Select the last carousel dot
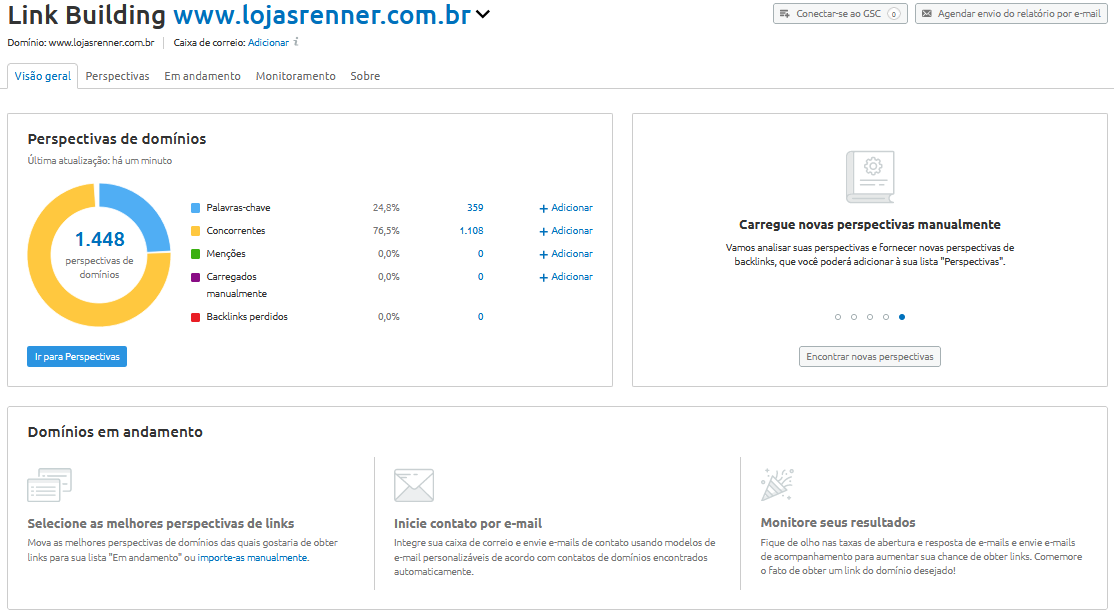Image resolution: width=1114 pixels, height=615 pixels. [902, 316]
